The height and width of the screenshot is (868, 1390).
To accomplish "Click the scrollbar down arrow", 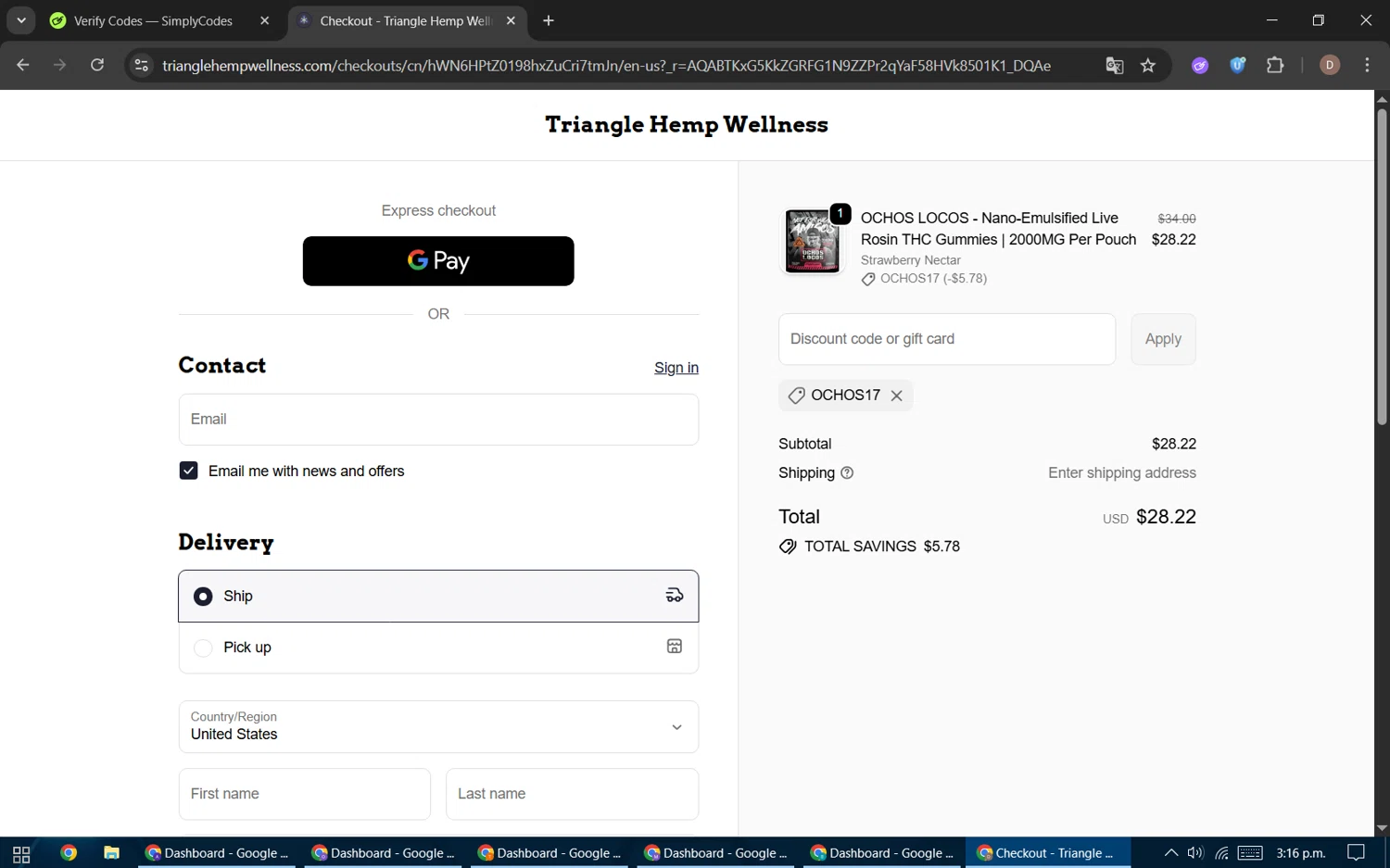I will point(1382,828).
